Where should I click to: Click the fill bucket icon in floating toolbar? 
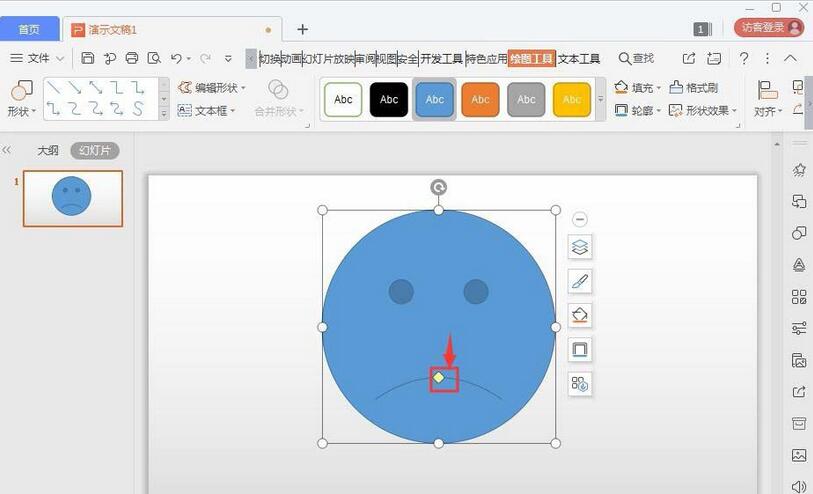(580, 315)
